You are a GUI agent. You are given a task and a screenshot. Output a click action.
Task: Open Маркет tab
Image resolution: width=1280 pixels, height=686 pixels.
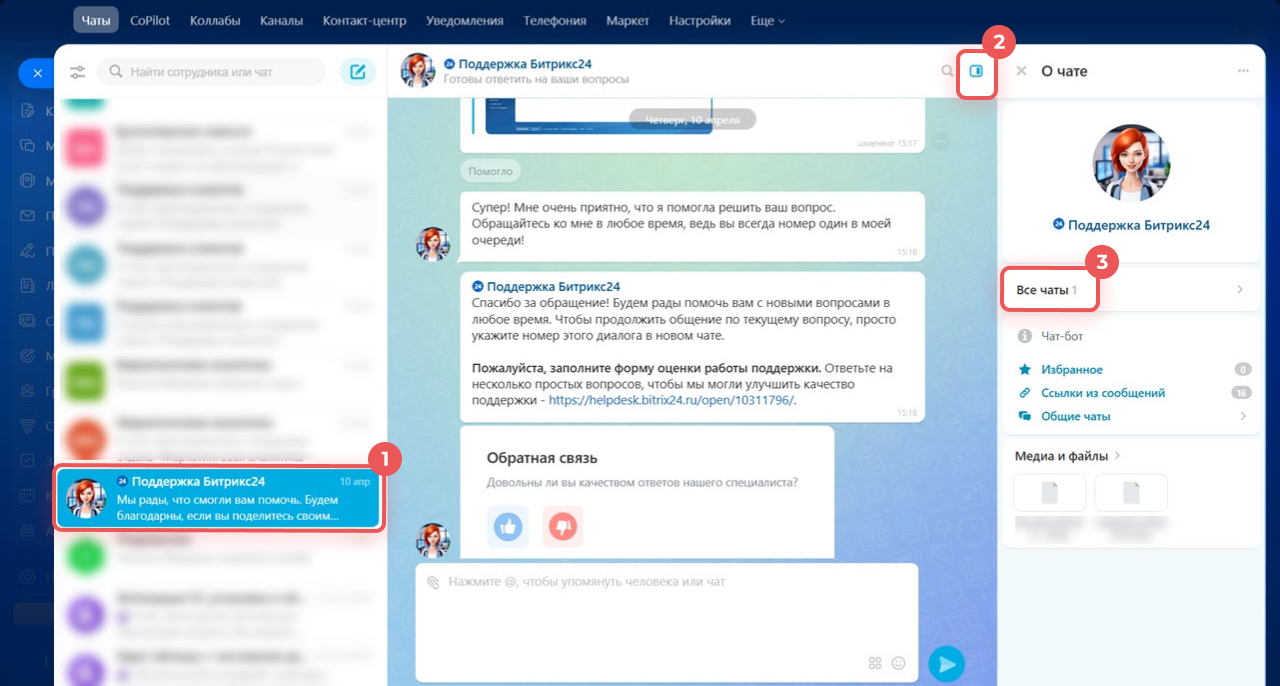pos(627,20)
